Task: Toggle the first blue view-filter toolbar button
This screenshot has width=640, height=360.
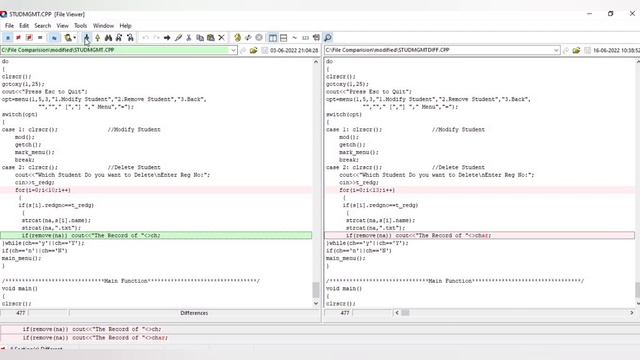Action: (x=8, y=38)
